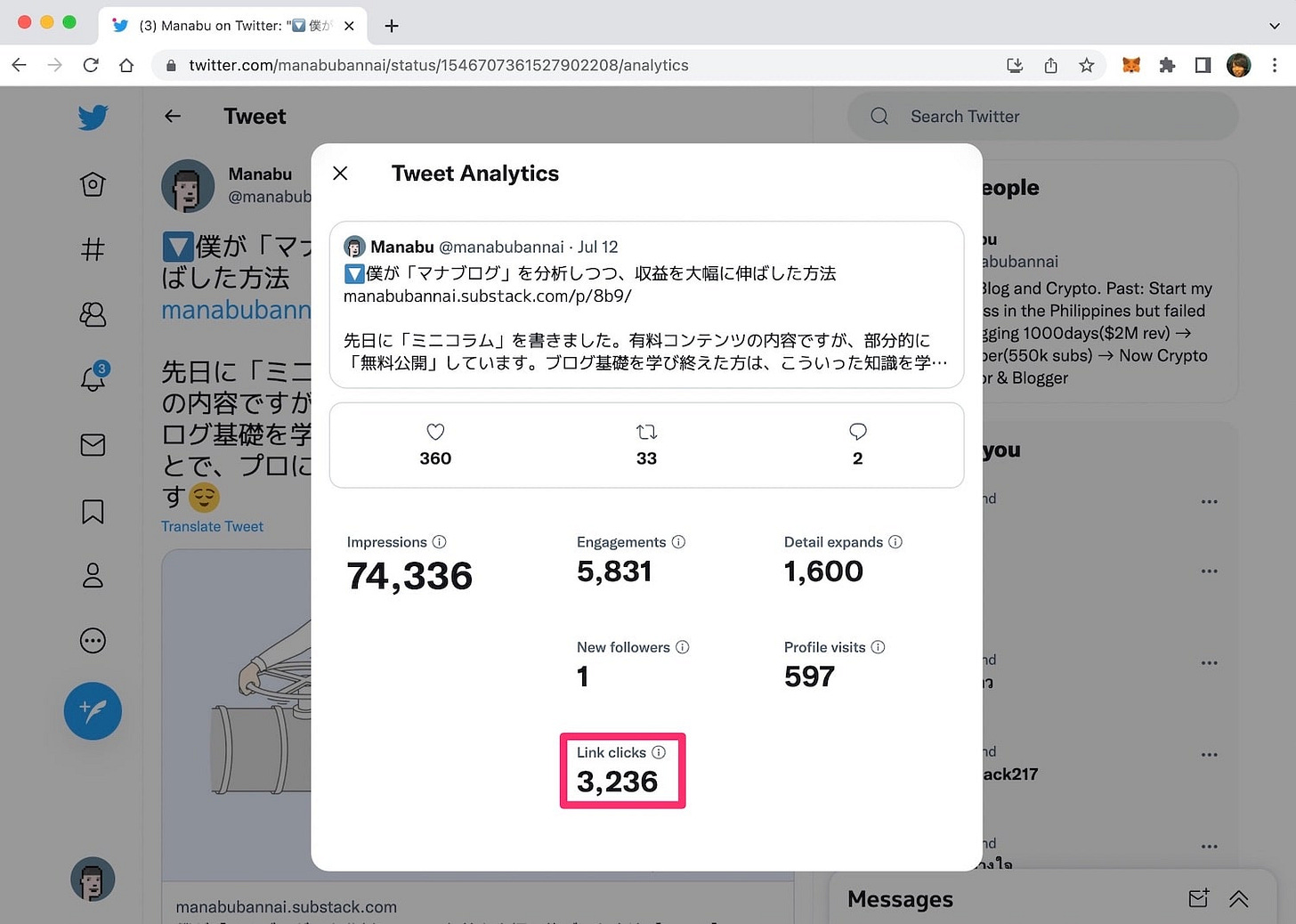This screenshot has width=1296, height=924.
Task: Click browser back arrow
Action: 20,65
